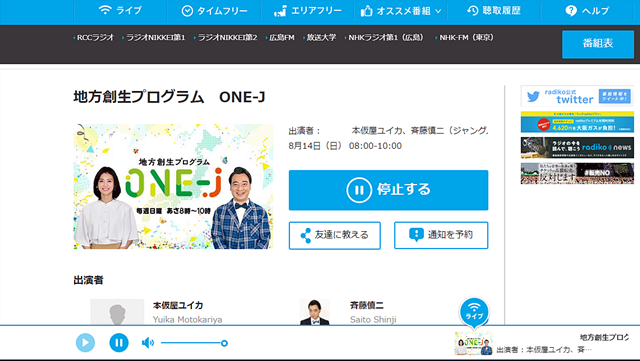640x361 pixels.
Task: Select RCCラジオ station
Action: 94,38
